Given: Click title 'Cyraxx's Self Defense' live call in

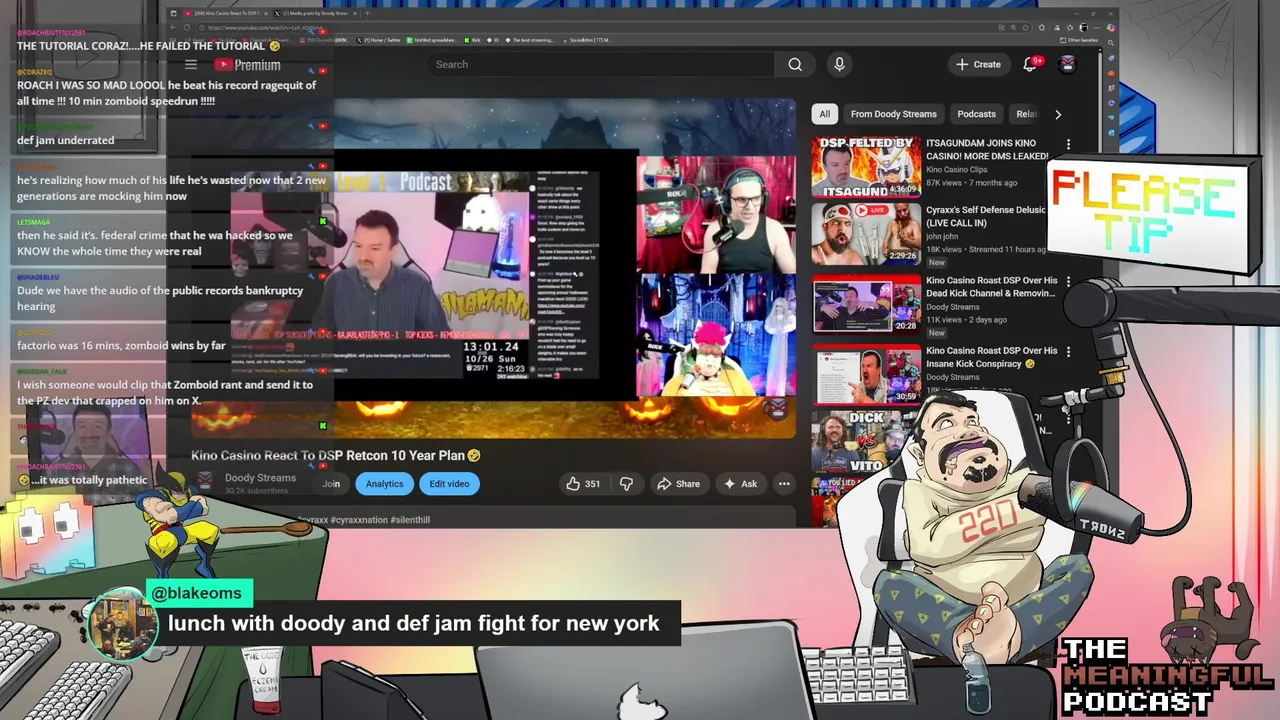Looking at the screenshot, I should coord(986,217).
